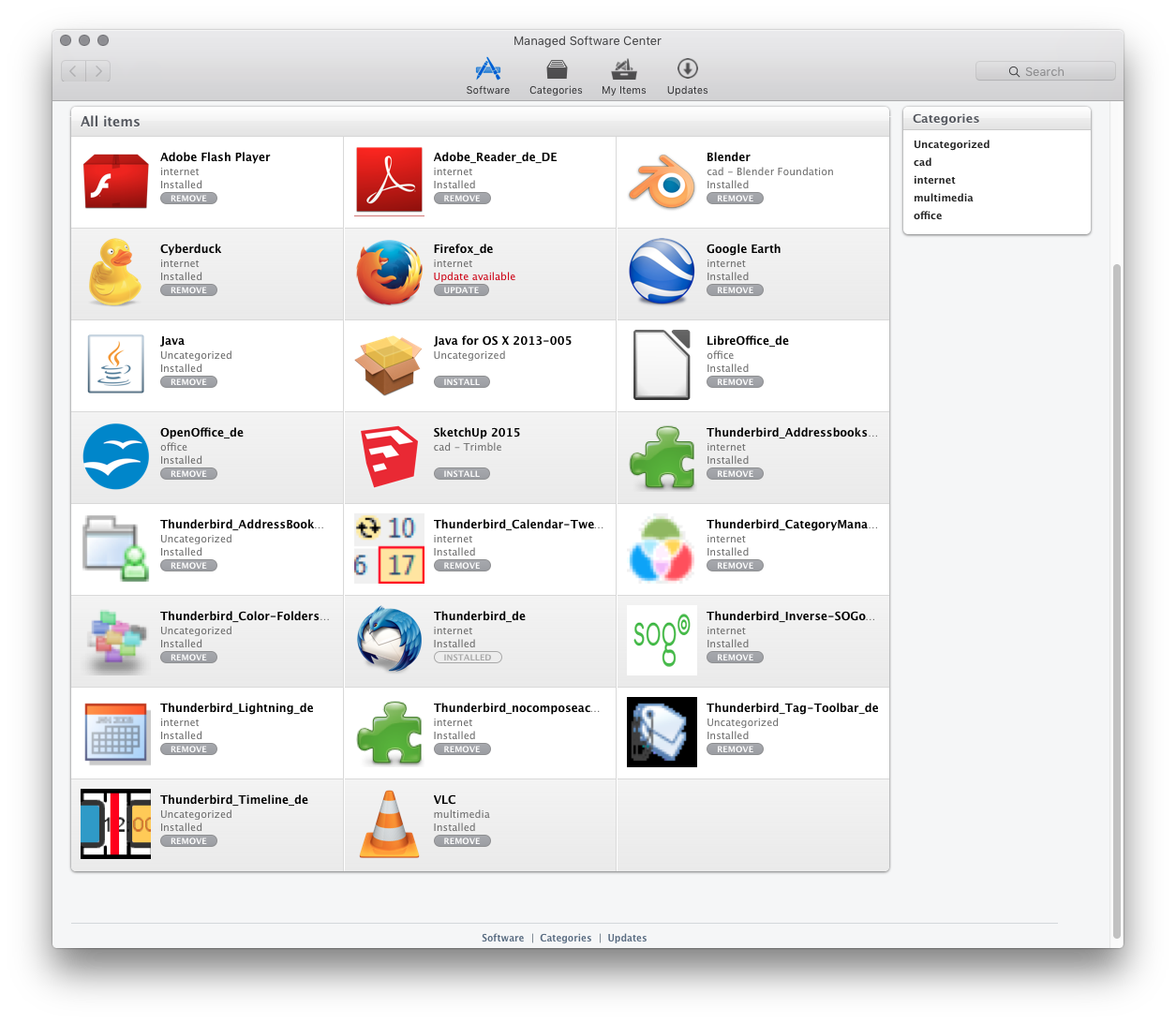This screenshot has width=1176, height=1023.
Task: Click the Google Earth icon
Action: (662, 273)
